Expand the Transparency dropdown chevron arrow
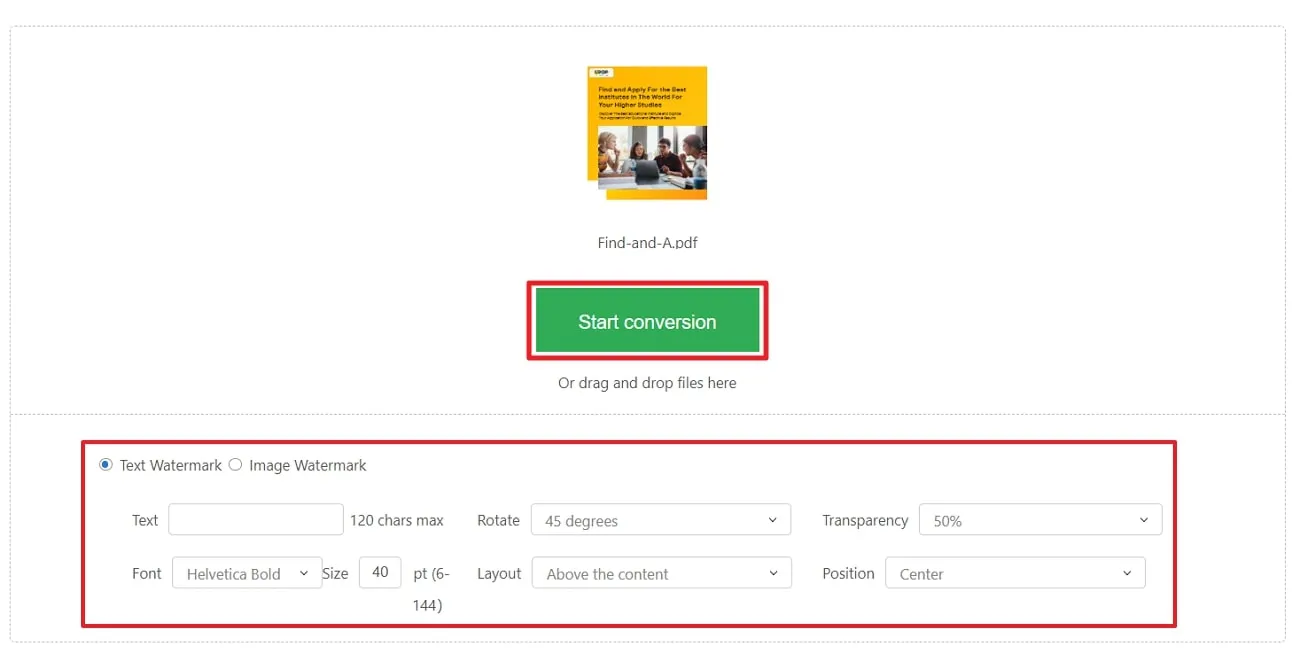1300x654 pixels. click(1144, 519)
